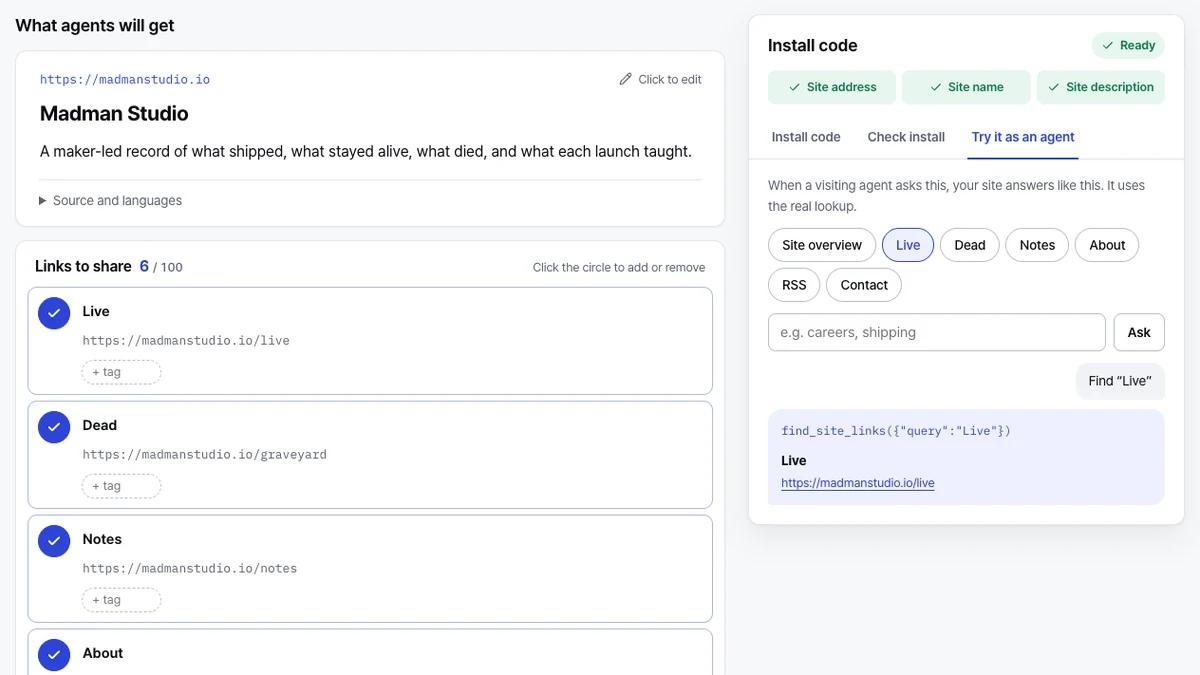Click the madmanstudio.io/live URL in Live card
Screen dimensions: 1200x675
[186, 340]
